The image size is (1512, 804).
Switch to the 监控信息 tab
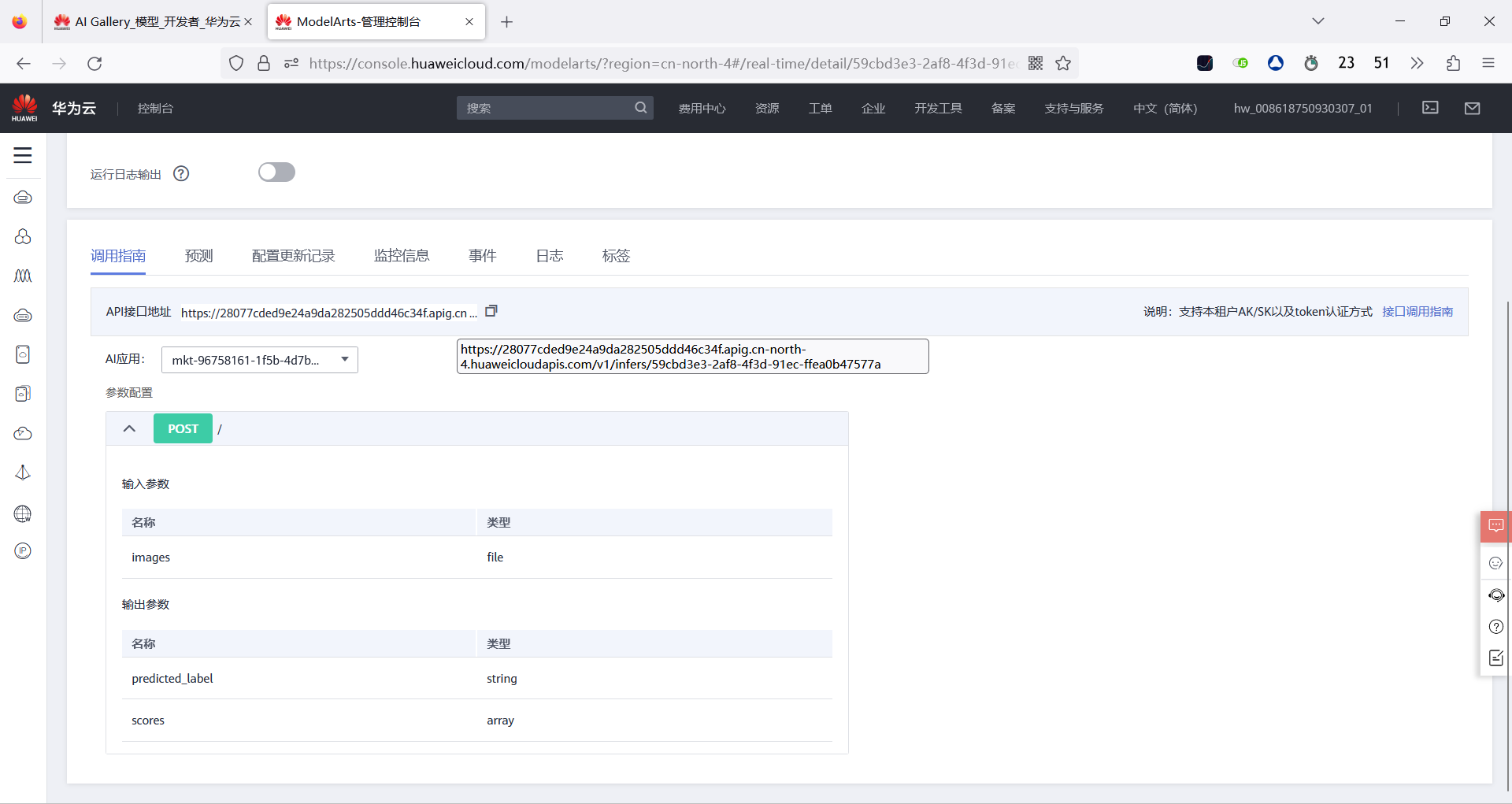click(402, 256)
